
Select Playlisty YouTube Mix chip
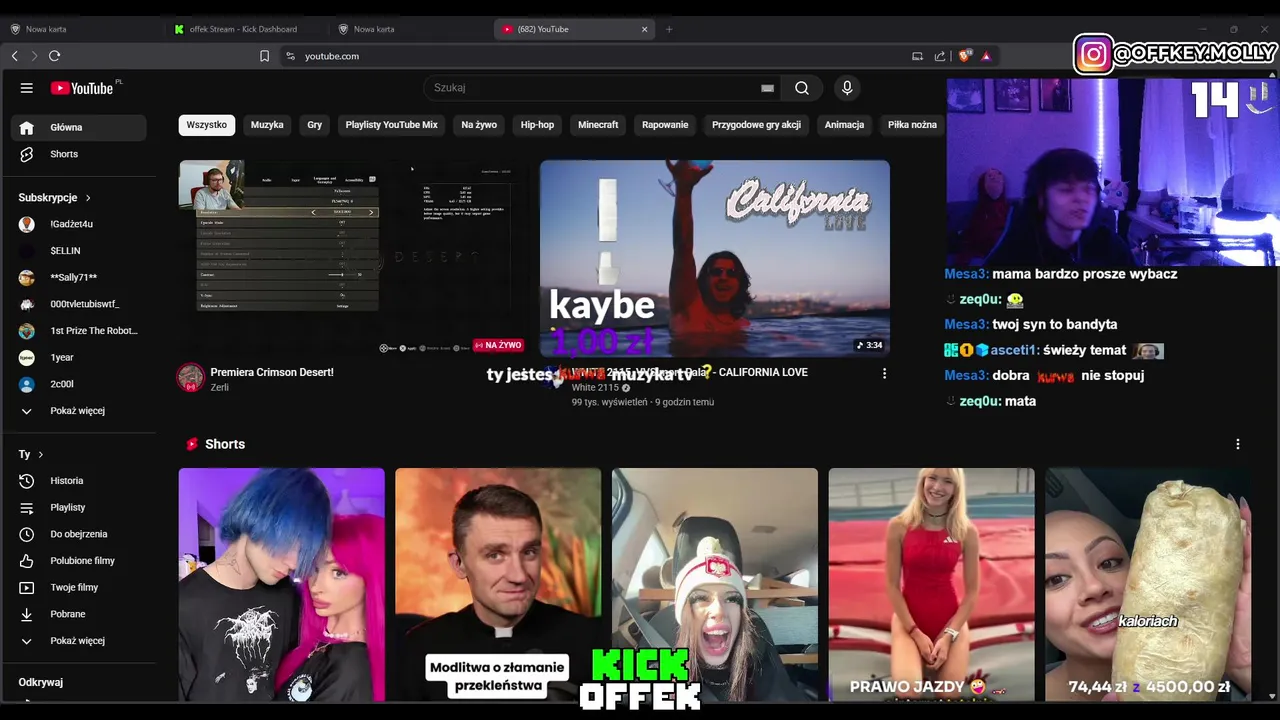coord(392,125)
